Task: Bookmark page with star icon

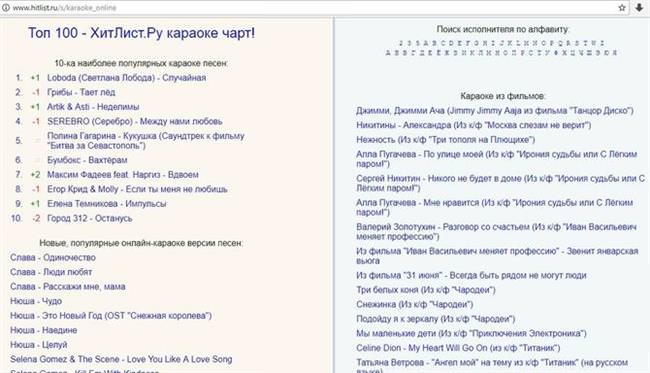Action: (x=622, y=8)
